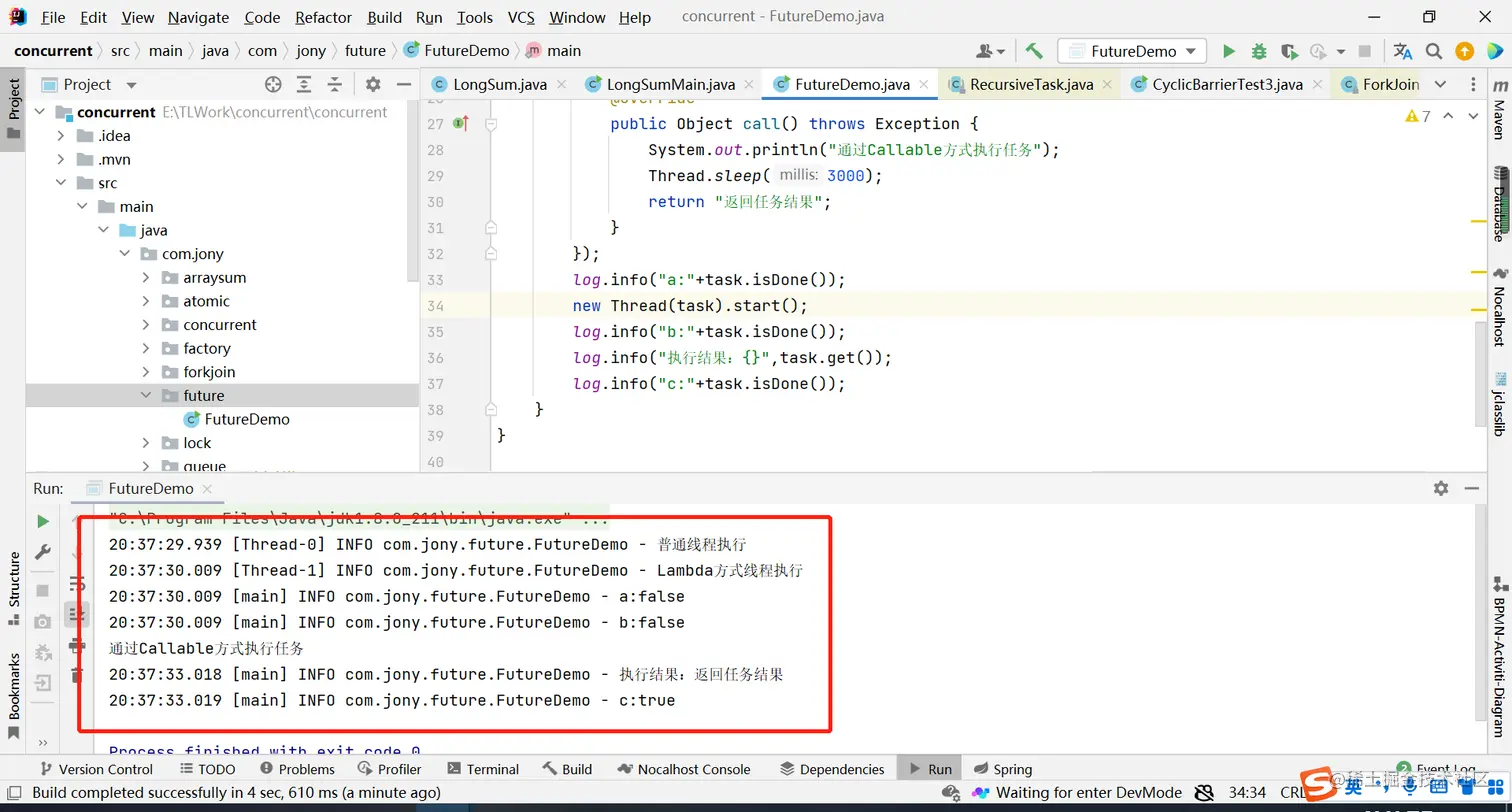This screenshot has width=1512, height=812.
Task: Rerun FutureDemo in Run panel
Action: pyautogui.click(x=42, y=521)
